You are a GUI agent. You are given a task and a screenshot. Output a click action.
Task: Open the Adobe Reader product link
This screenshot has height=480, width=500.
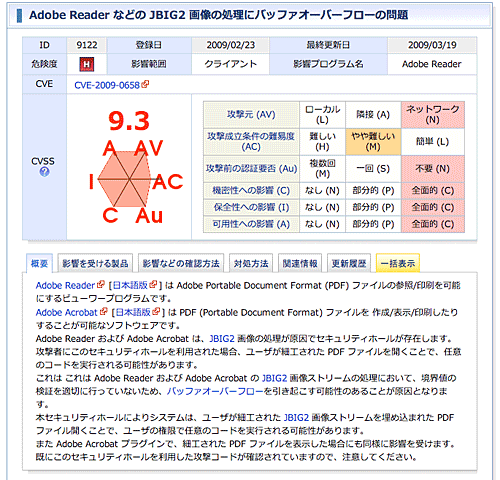pyautogui.click(x=65, y=285)
